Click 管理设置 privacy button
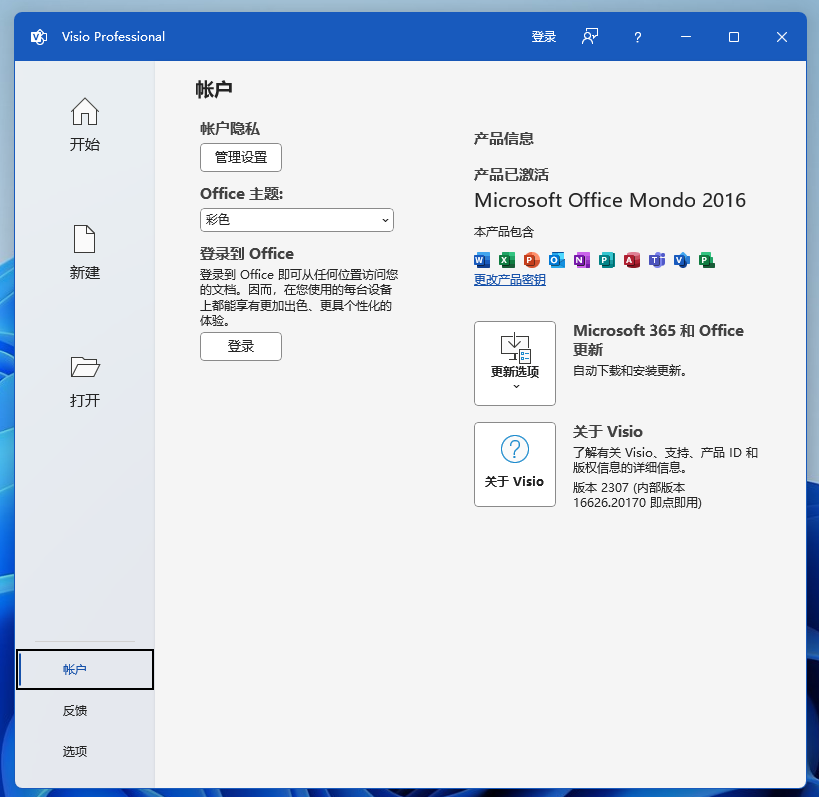819x797 pixels. 241,157
